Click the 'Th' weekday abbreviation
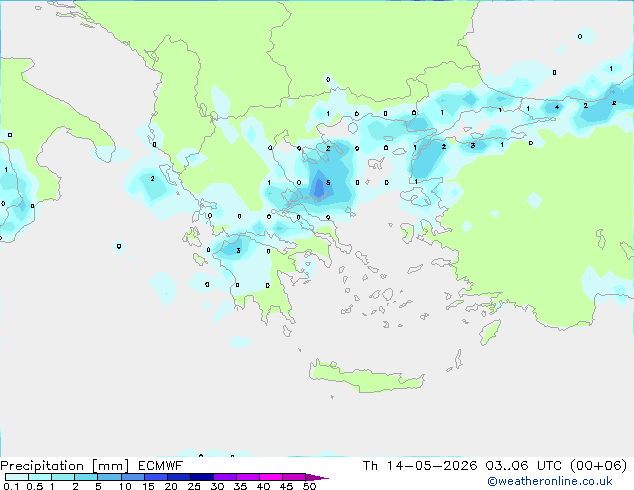This screenshot has height=490, width=634. [370, 466]
